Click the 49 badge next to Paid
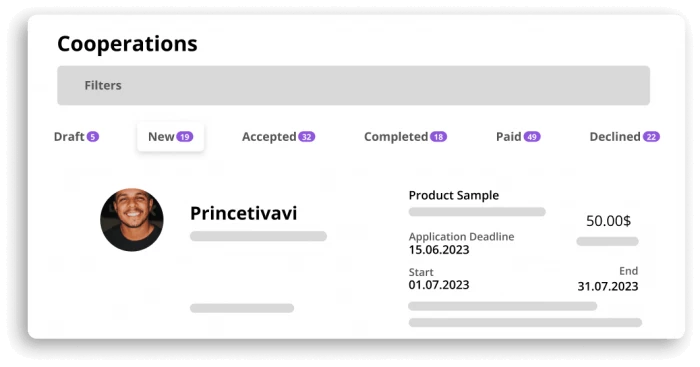Screen dimensions: 700x367 [532, 137]
